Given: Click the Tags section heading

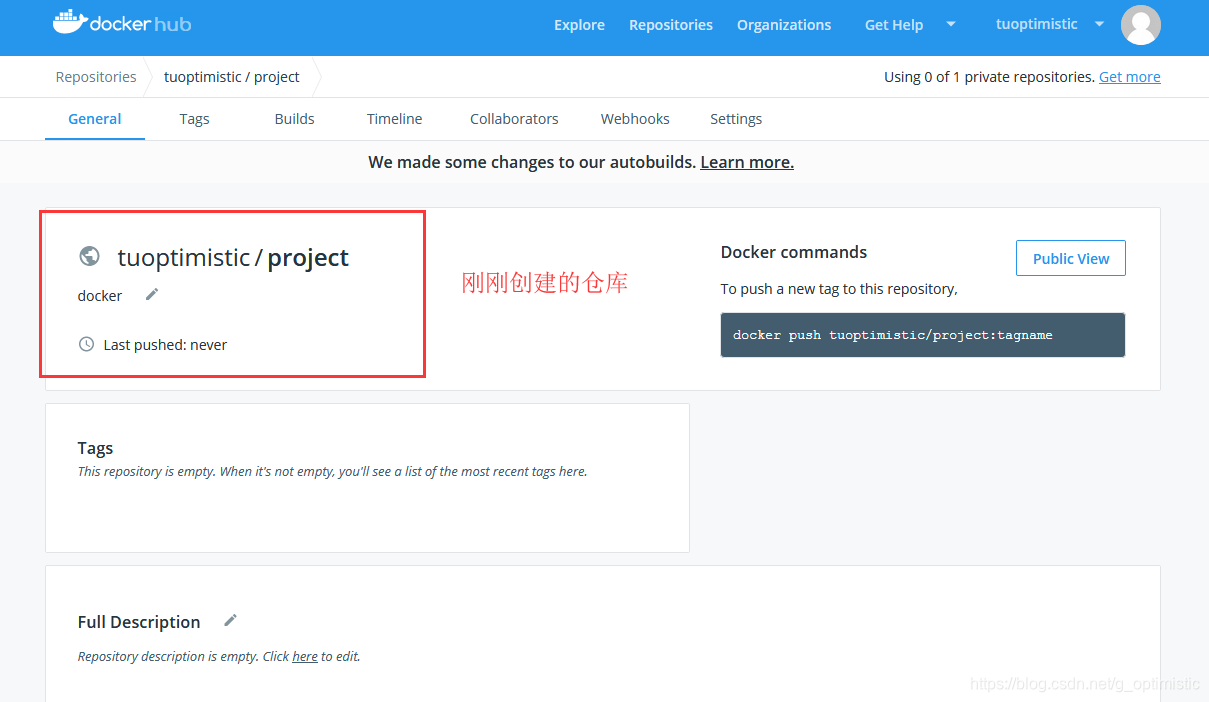Looking at the screenshot, I should [x=95, y=448].
